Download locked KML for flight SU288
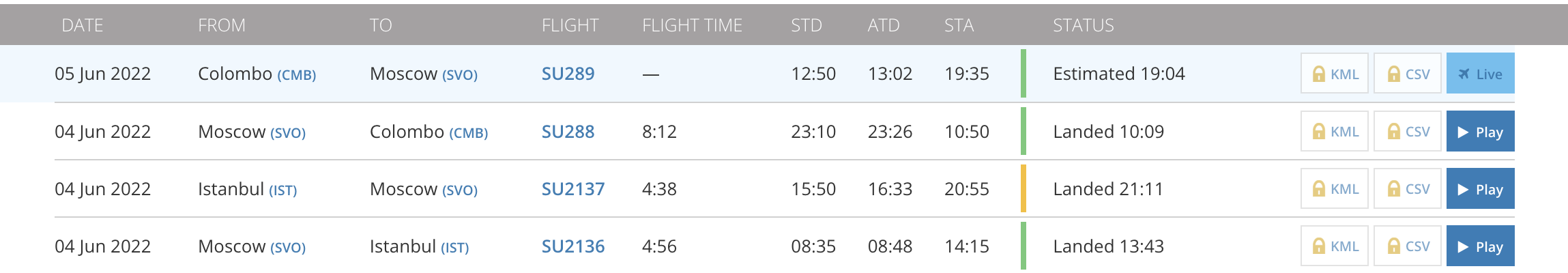The height and width of the screenshot is (273, 1568). [1335, 132]
